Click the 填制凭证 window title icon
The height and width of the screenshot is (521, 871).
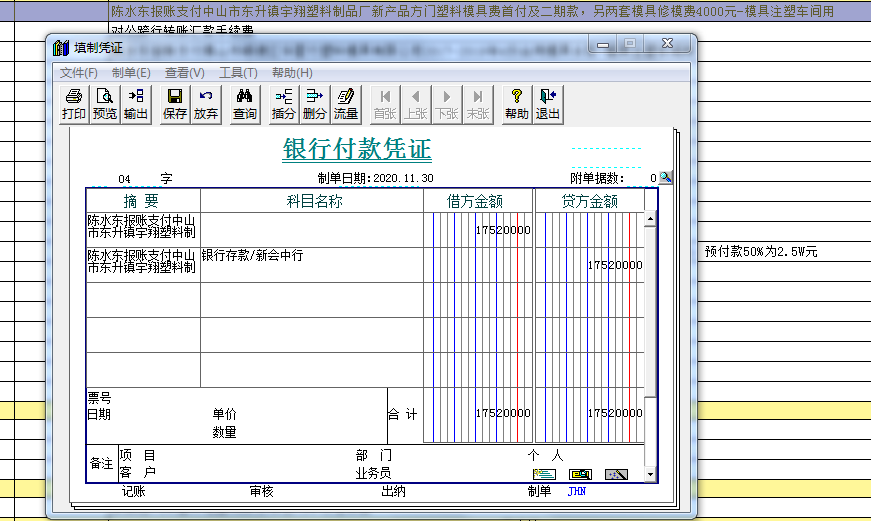(x=61, y=48)
